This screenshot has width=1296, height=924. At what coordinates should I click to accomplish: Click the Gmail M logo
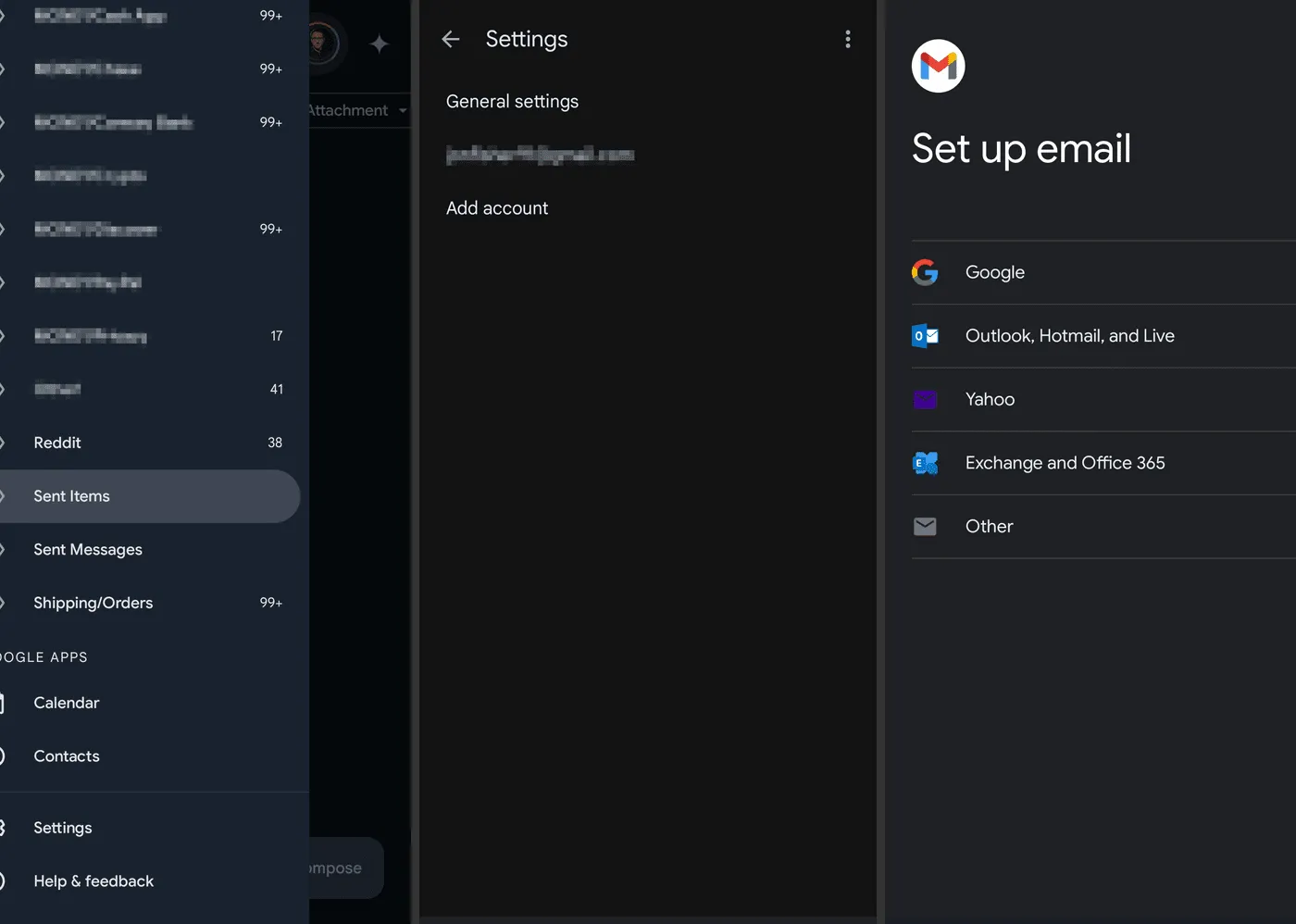pyautogui.click(x=938, y=66)
